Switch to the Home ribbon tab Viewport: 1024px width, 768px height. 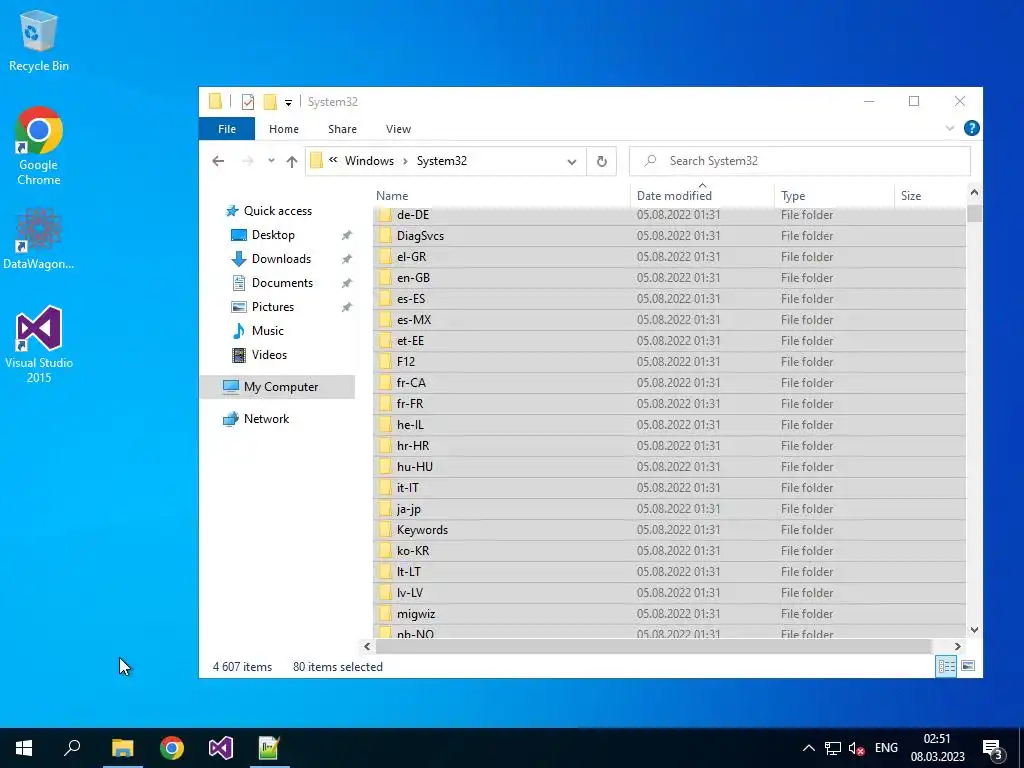[283, 129]
